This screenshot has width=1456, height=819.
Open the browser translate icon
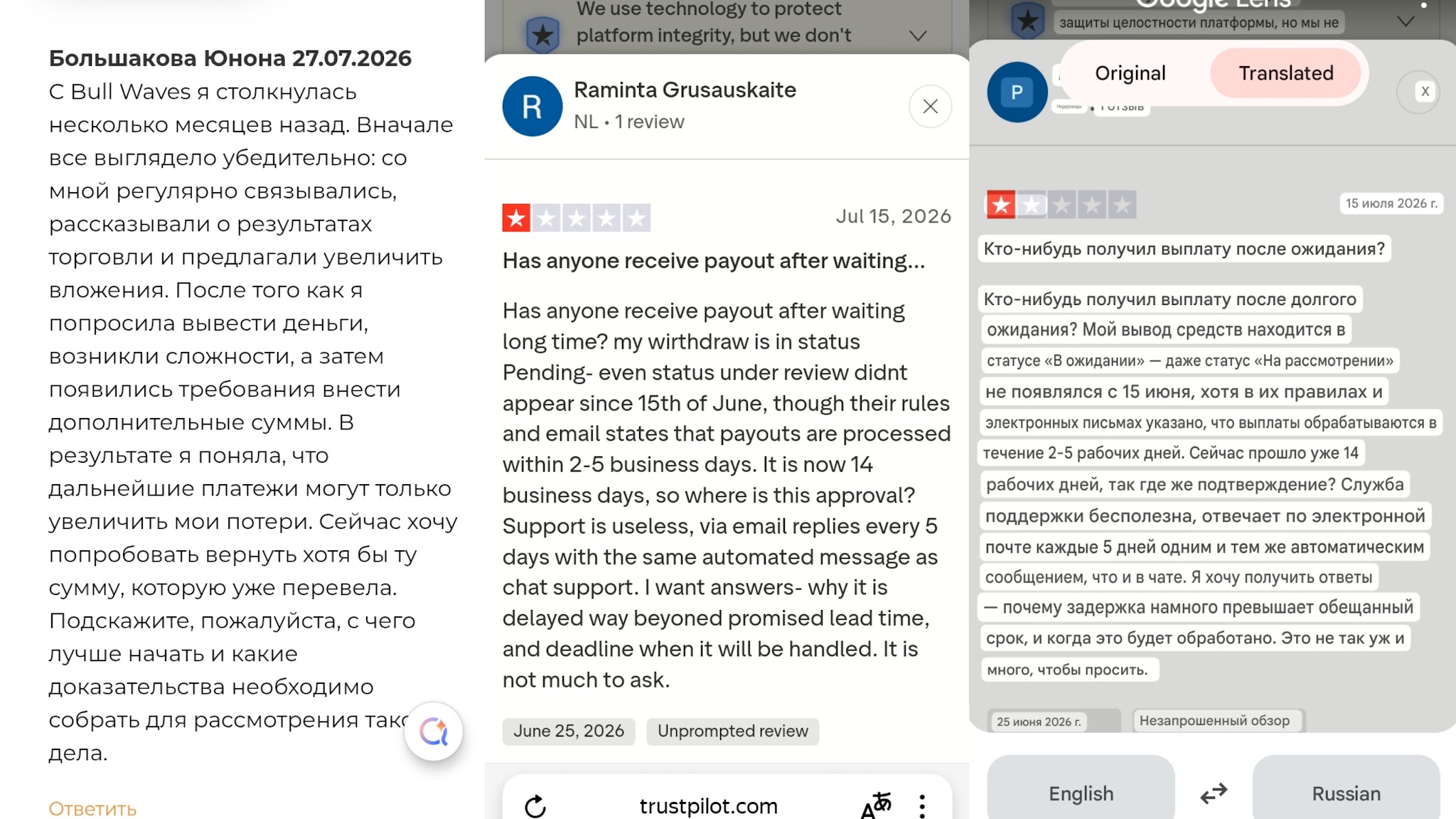(x=875, y=805)
